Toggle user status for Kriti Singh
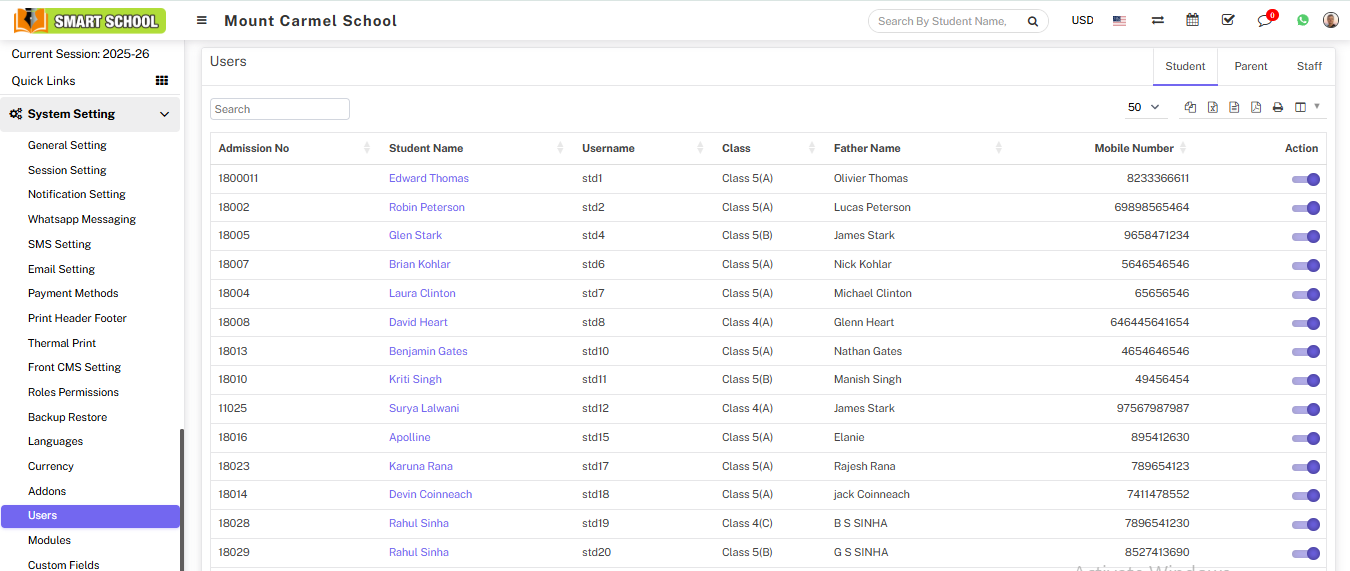 [1305, 380]
